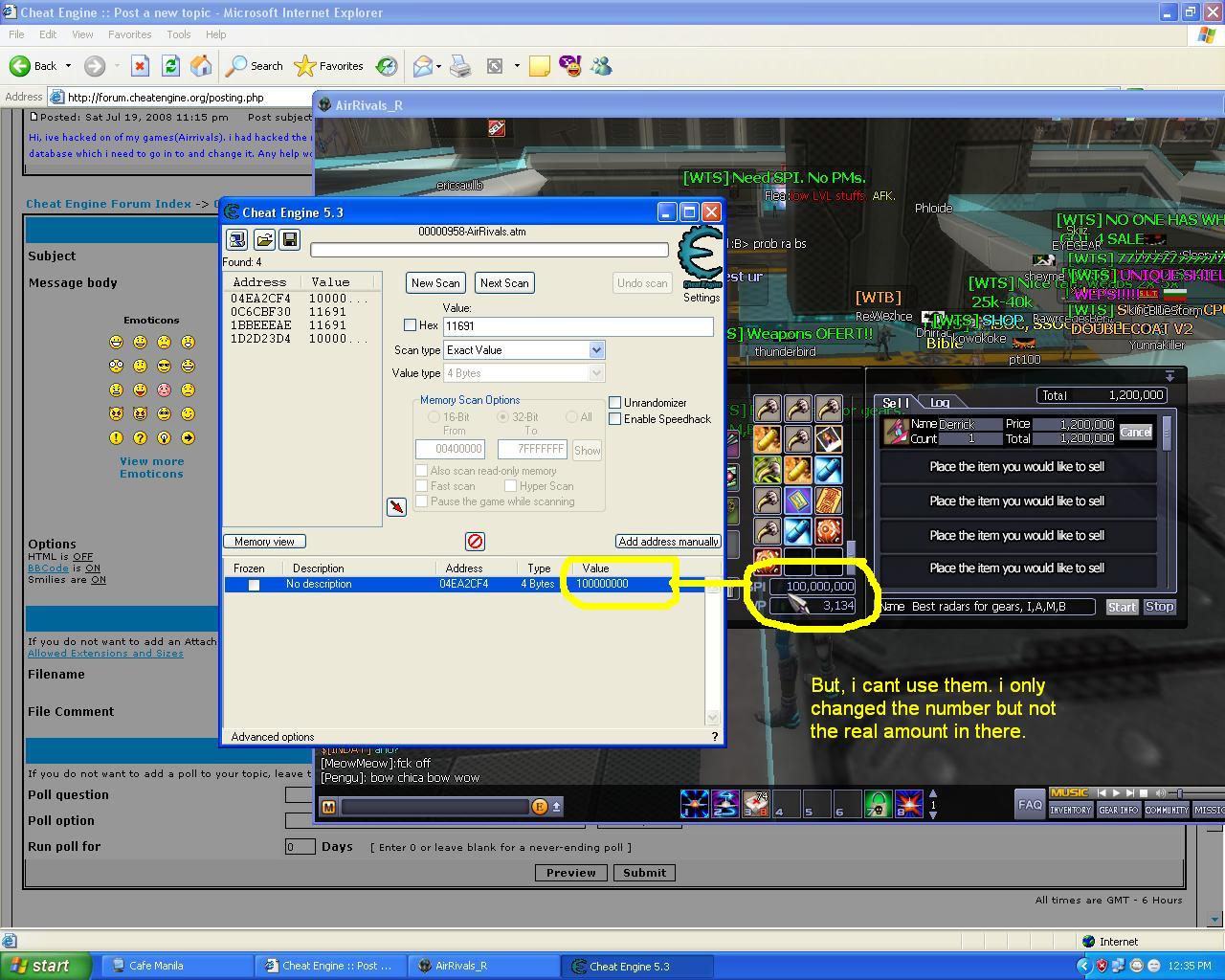Screen dimensions: 1225x980
Task: Click the View more Emoticons link
Action: 151,467
